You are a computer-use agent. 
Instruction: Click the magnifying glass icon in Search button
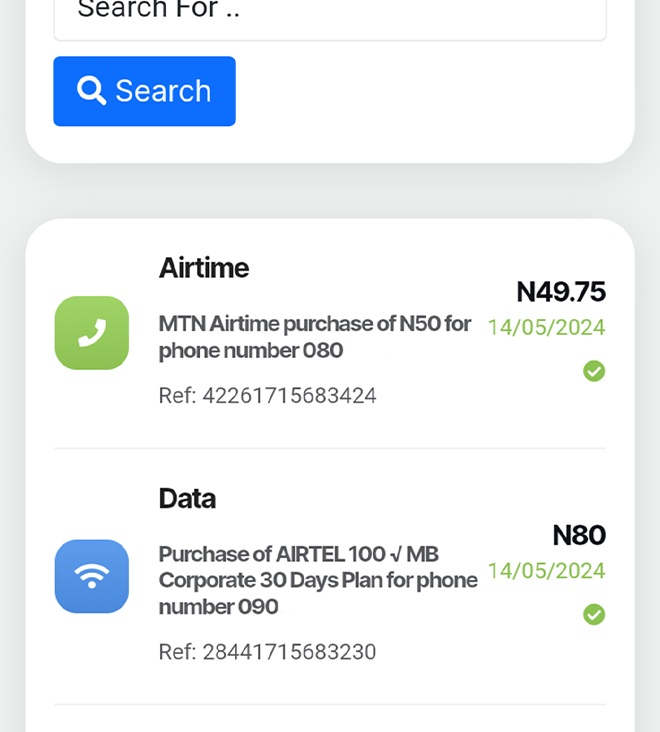click(x=91, y=91)
